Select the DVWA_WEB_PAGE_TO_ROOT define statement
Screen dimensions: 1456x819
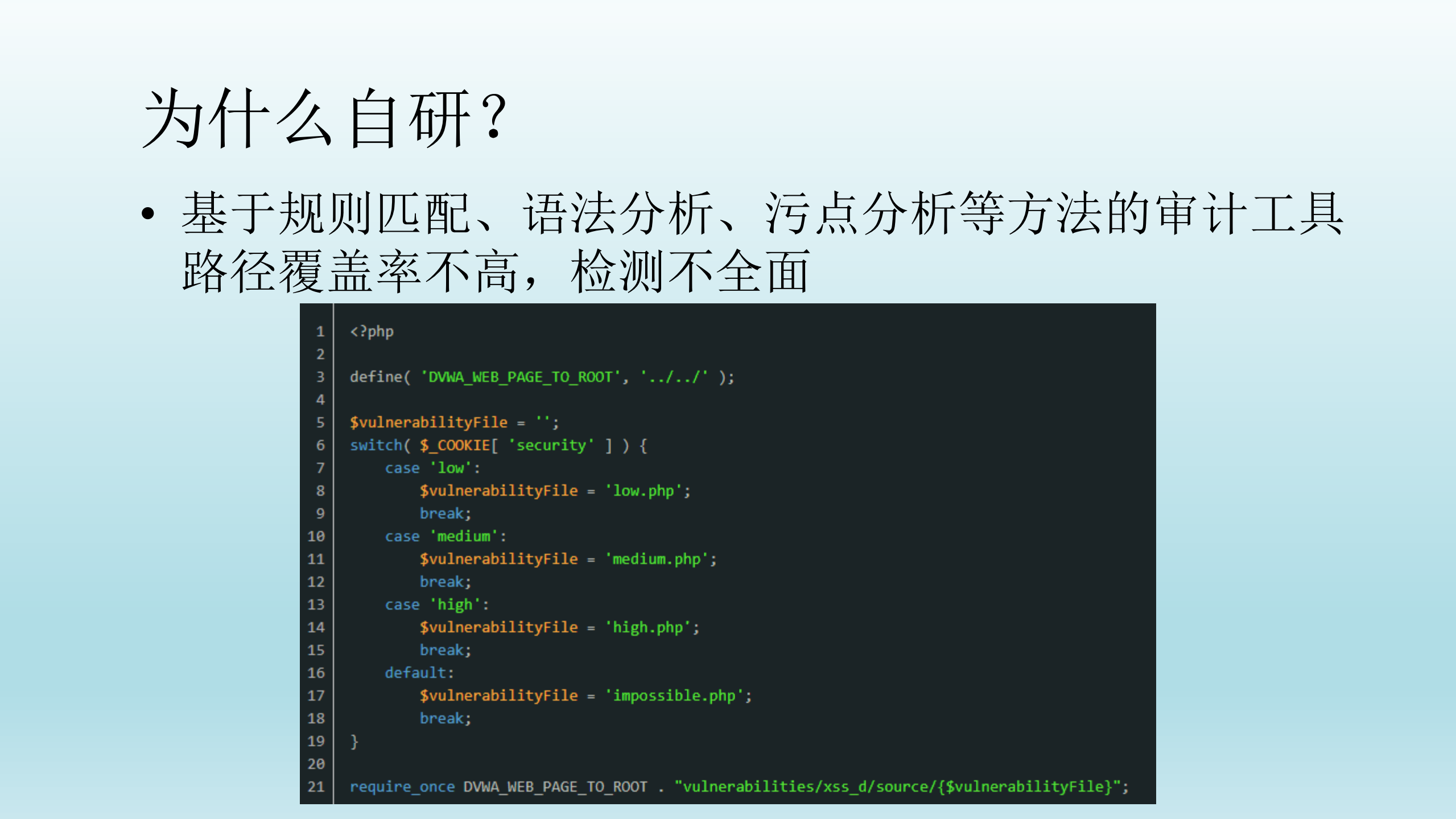click(x=541, y=376)
